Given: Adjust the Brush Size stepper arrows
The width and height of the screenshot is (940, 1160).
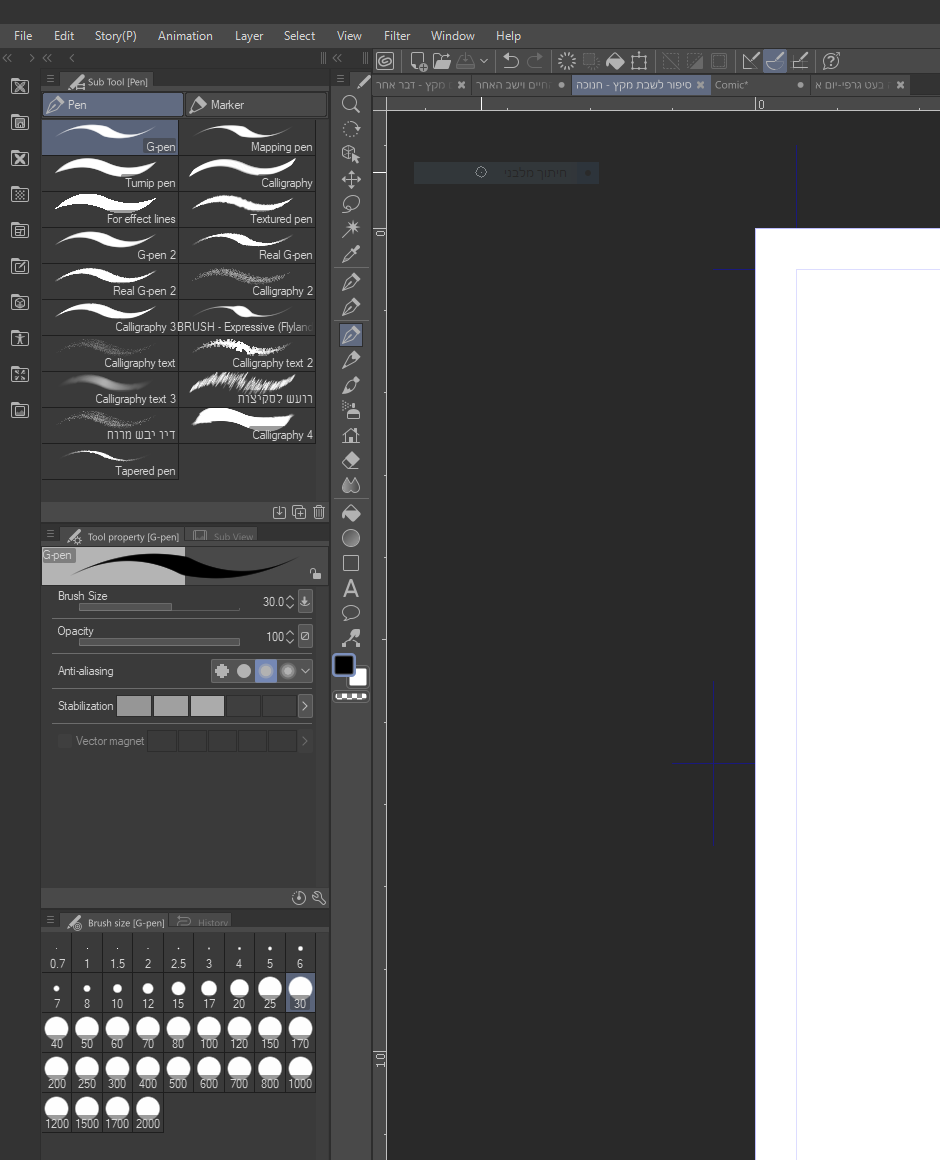Looking at the screenshot, I should 290,601.
